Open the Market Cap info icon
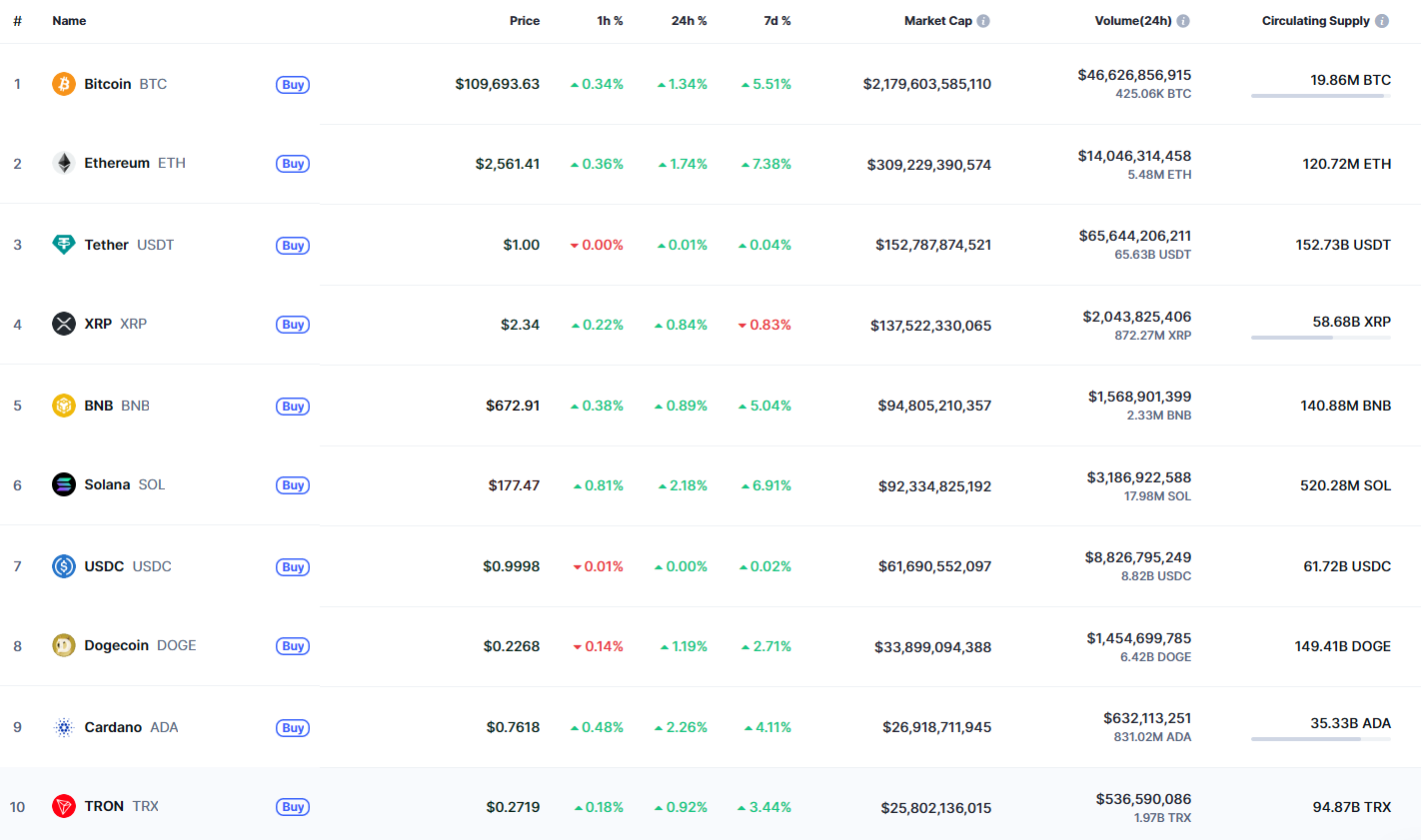The width and height of the screenshot is (1421, 840). [983, 21]
